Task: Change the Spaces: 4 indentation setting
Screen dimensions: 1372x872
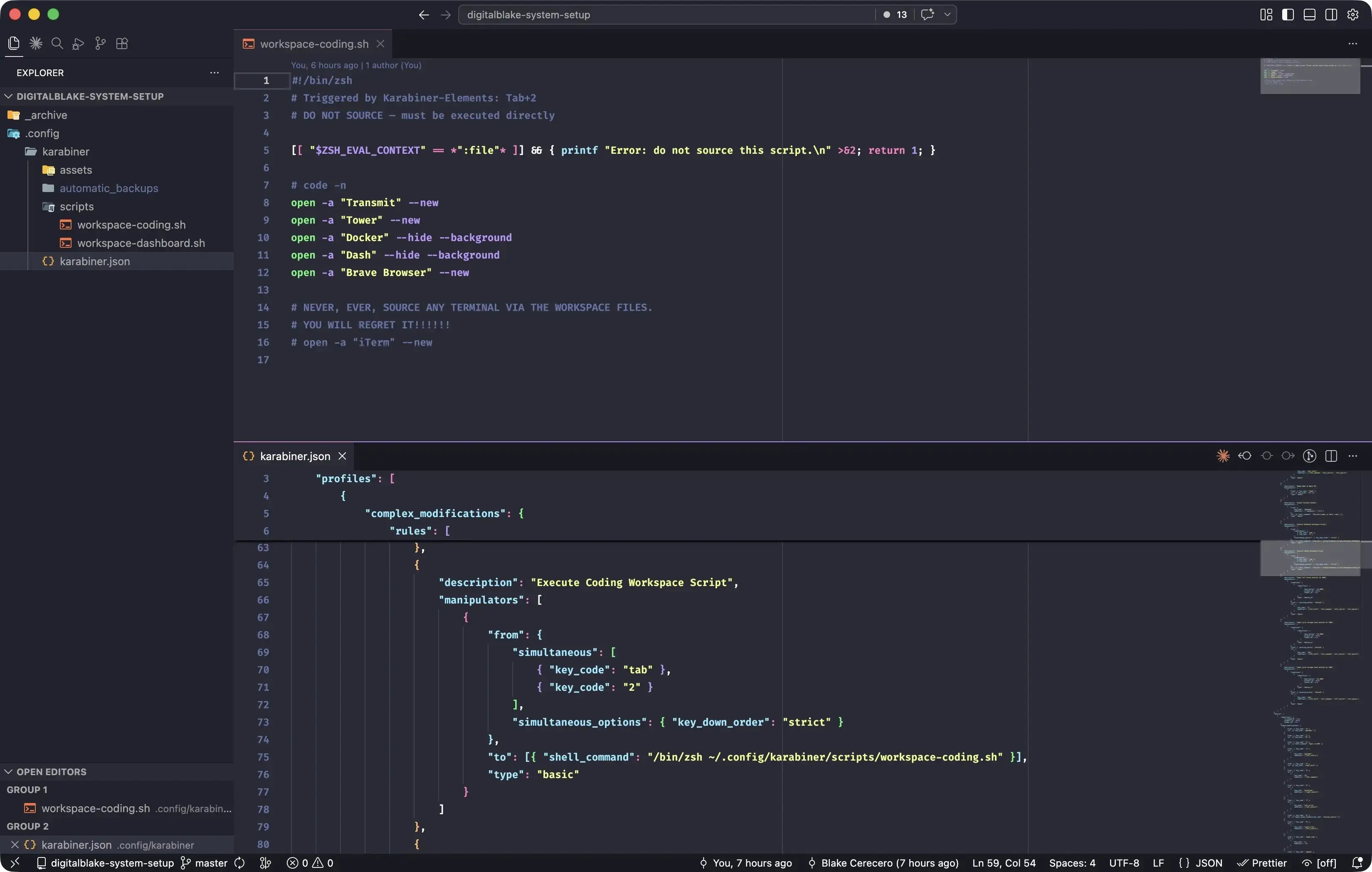Action: tap(1072, 863)
